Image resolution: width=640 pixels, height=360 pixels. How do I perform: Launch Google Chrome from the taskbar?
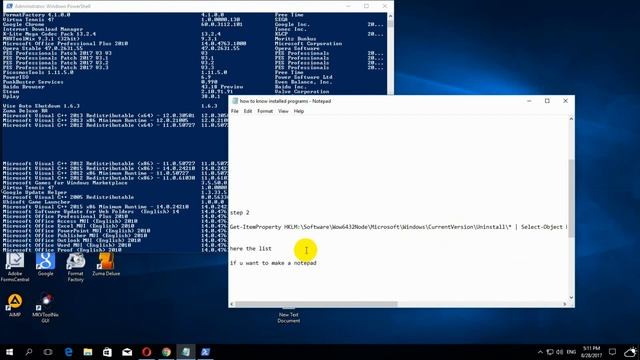166,352
